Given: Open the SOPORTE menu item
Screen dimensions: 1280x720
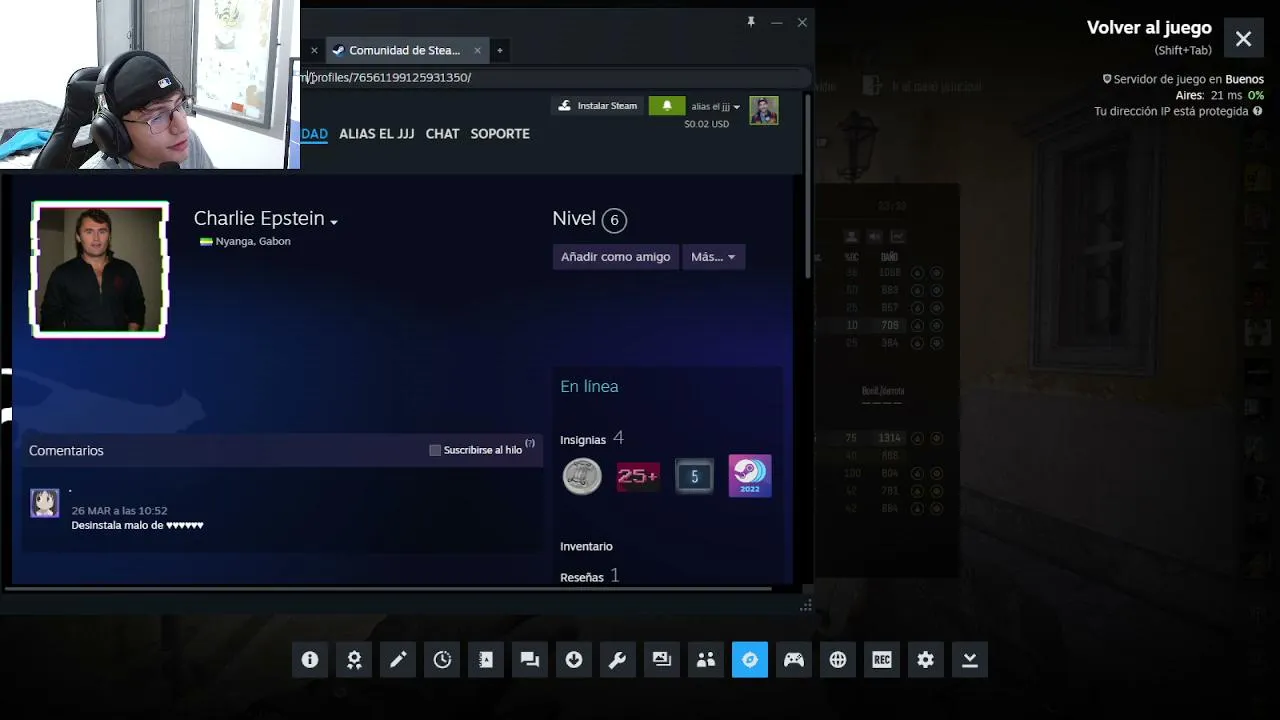Looking at the screenshot, I should (x=500, y=133).
